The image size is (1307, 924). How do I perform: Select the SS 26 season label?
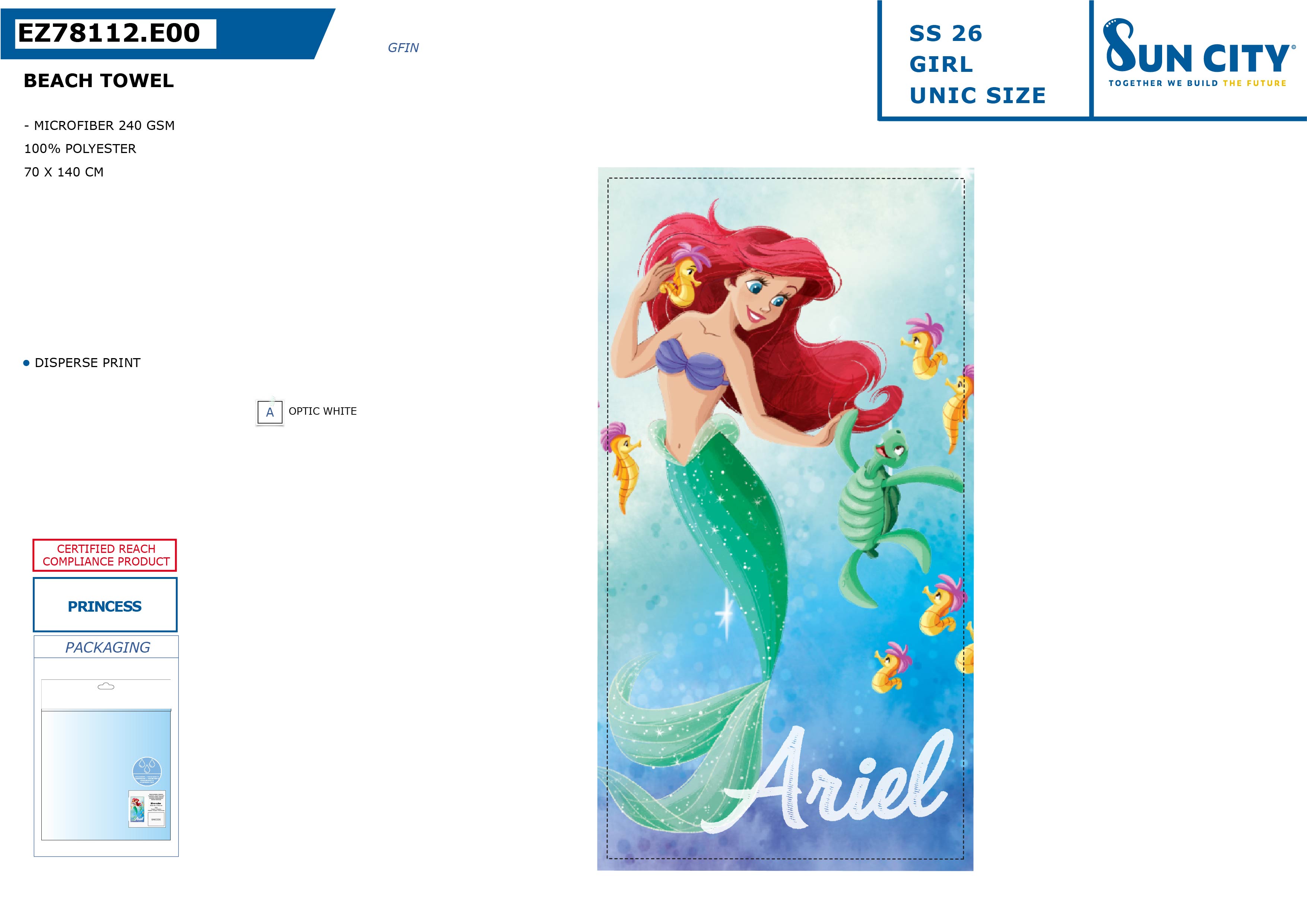pyautogui.click(x=946, y=34)
